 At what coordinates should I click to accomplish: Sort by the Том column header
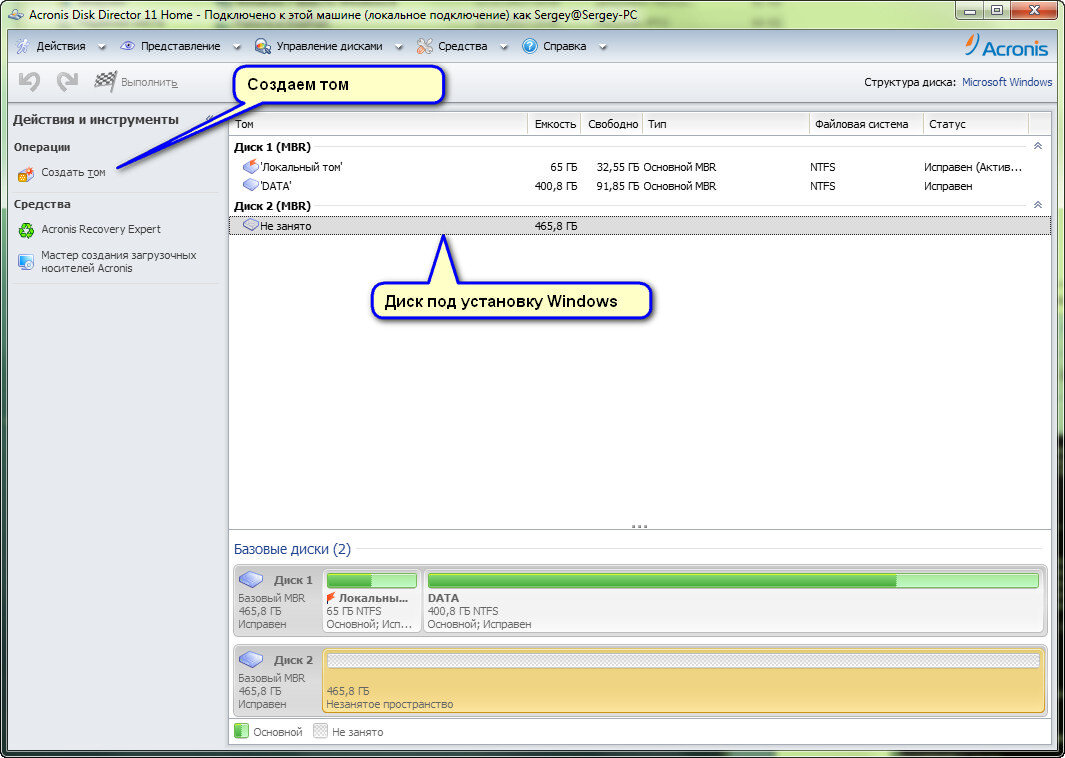coord(378,124)
